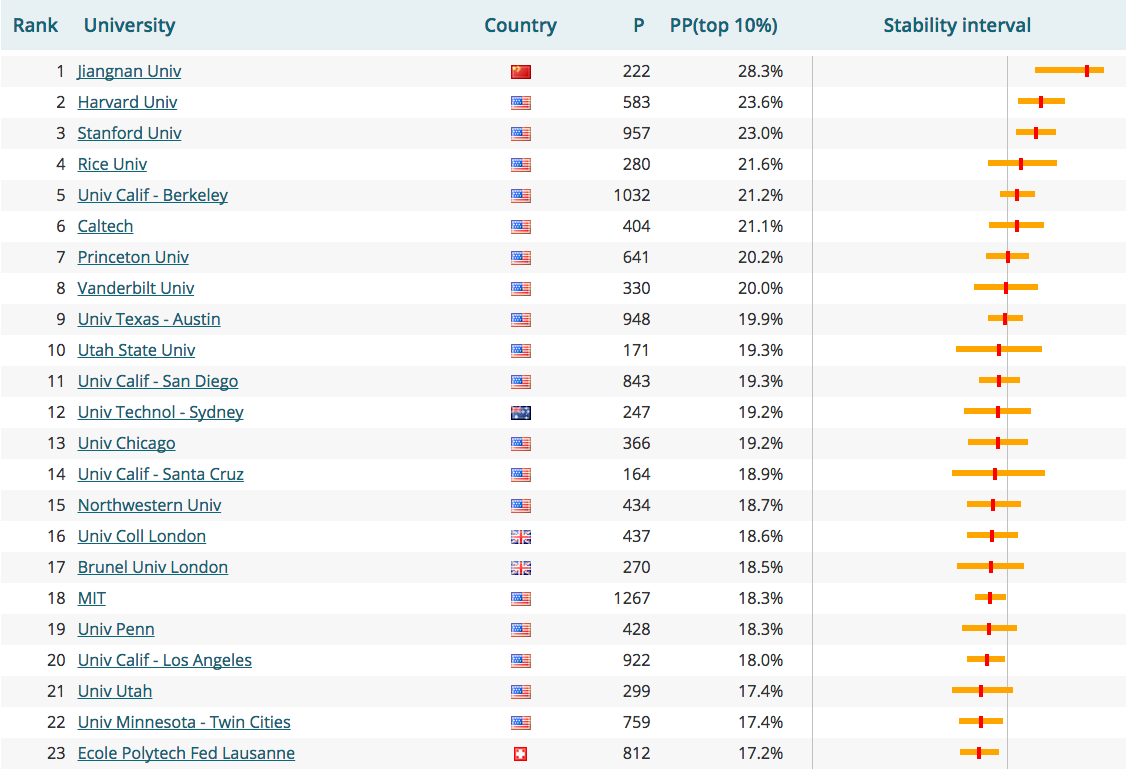Viewport: 1126px width, 769px height.
Task: Click the MIT stability interval bar
Action: point(990,597)
